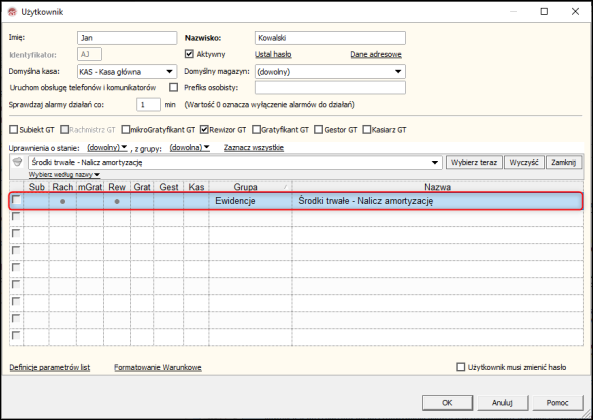The image size is (593, 420).
Task: Click the filter funnel icon beside search box
Action: click(x=17, y=162)
